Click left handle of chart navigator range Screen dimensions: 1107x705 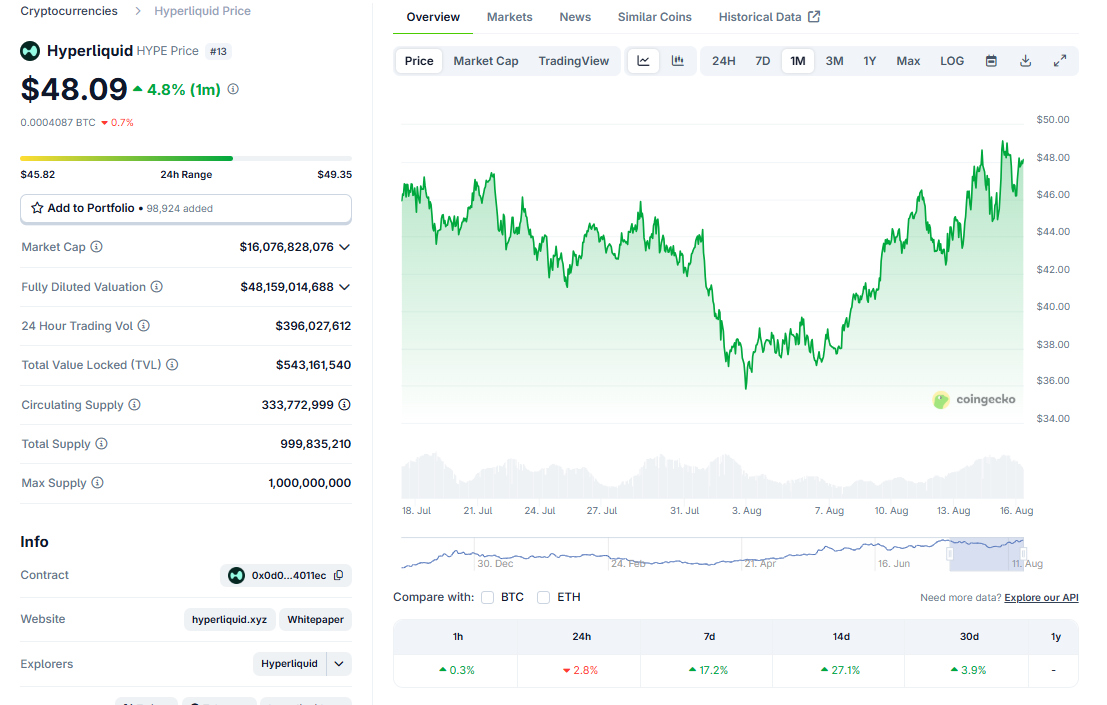(x=950, y=553)
